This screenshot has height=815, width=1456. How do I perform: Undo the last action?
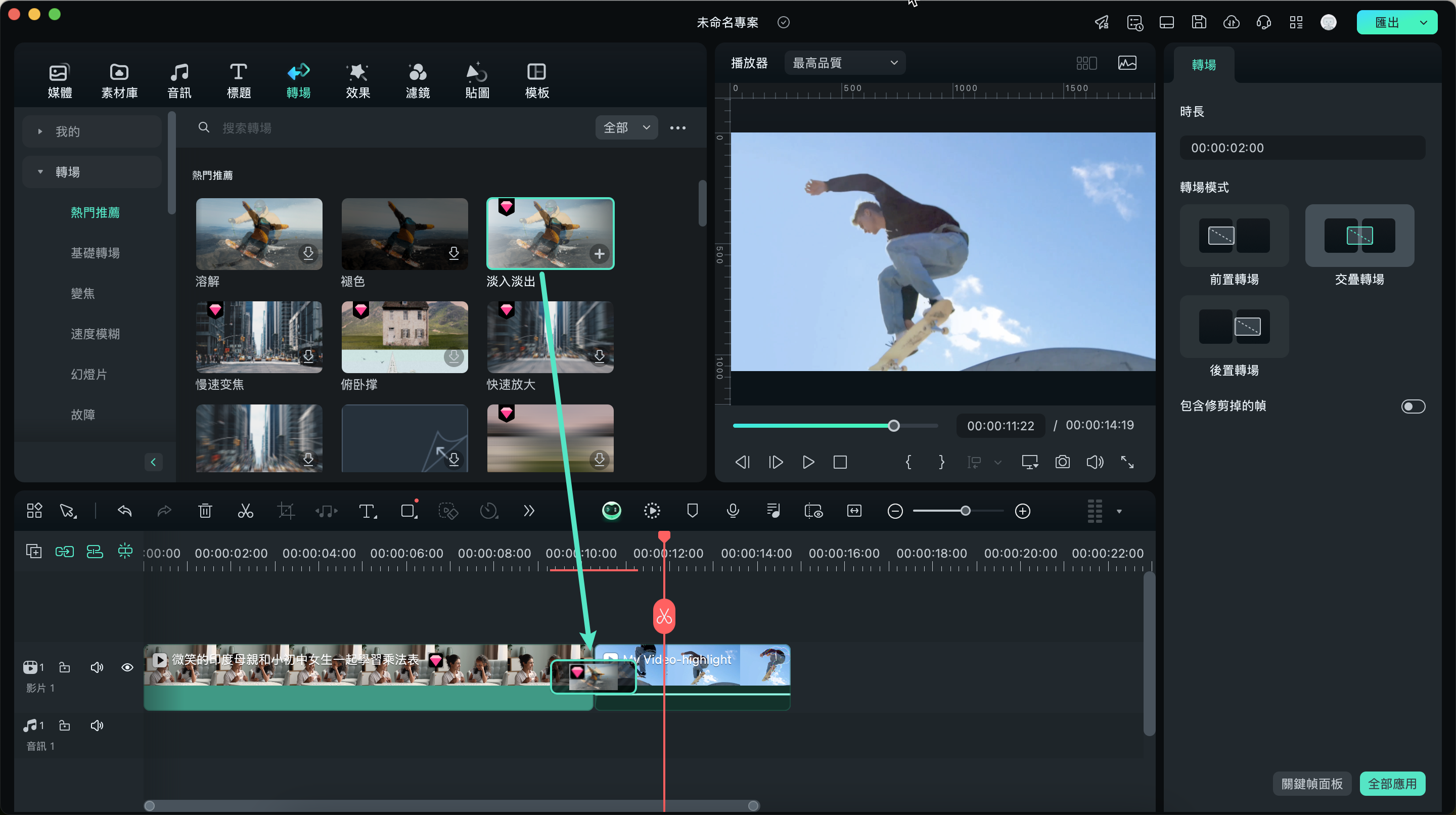(124, 511)
